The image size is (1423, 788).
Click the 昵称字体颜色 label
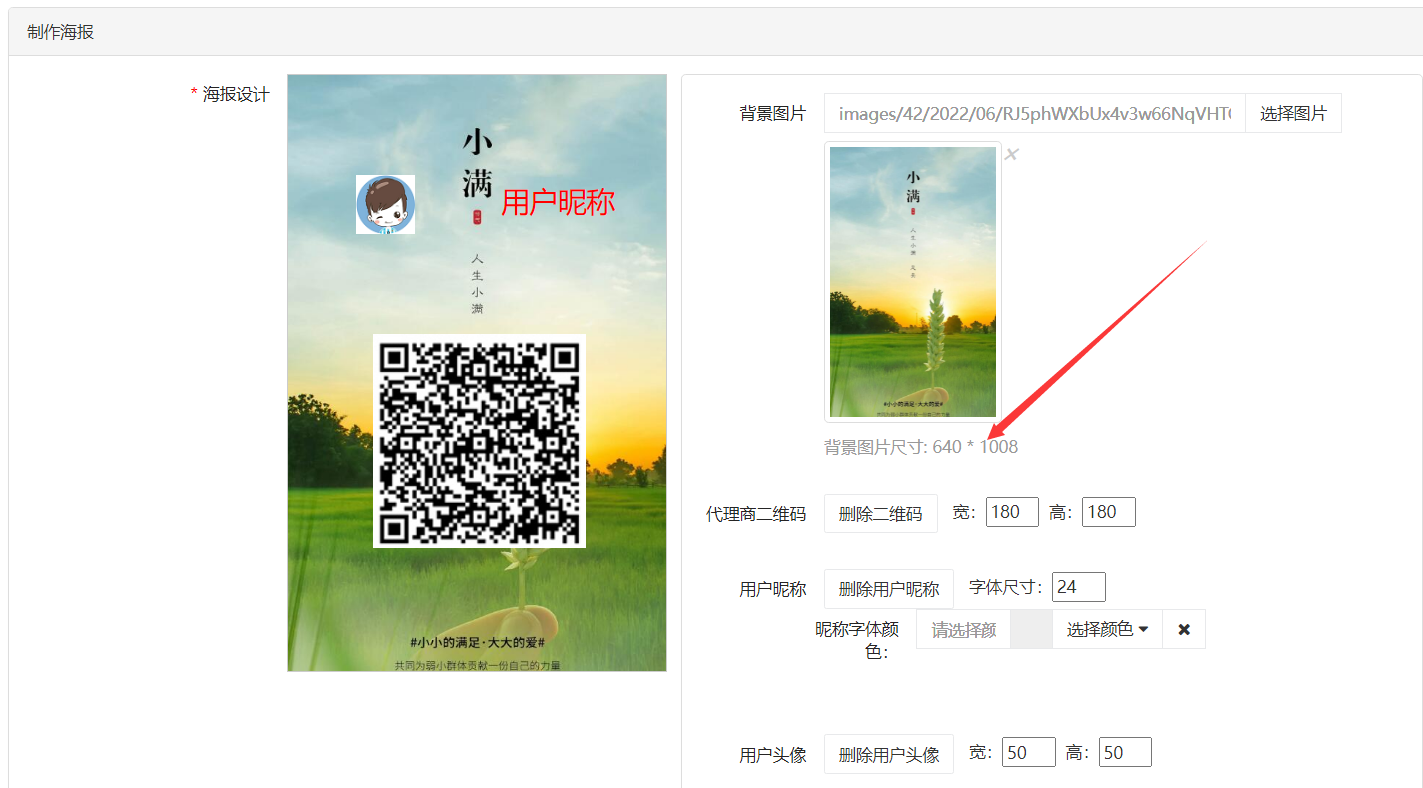(x=857, y=640)
